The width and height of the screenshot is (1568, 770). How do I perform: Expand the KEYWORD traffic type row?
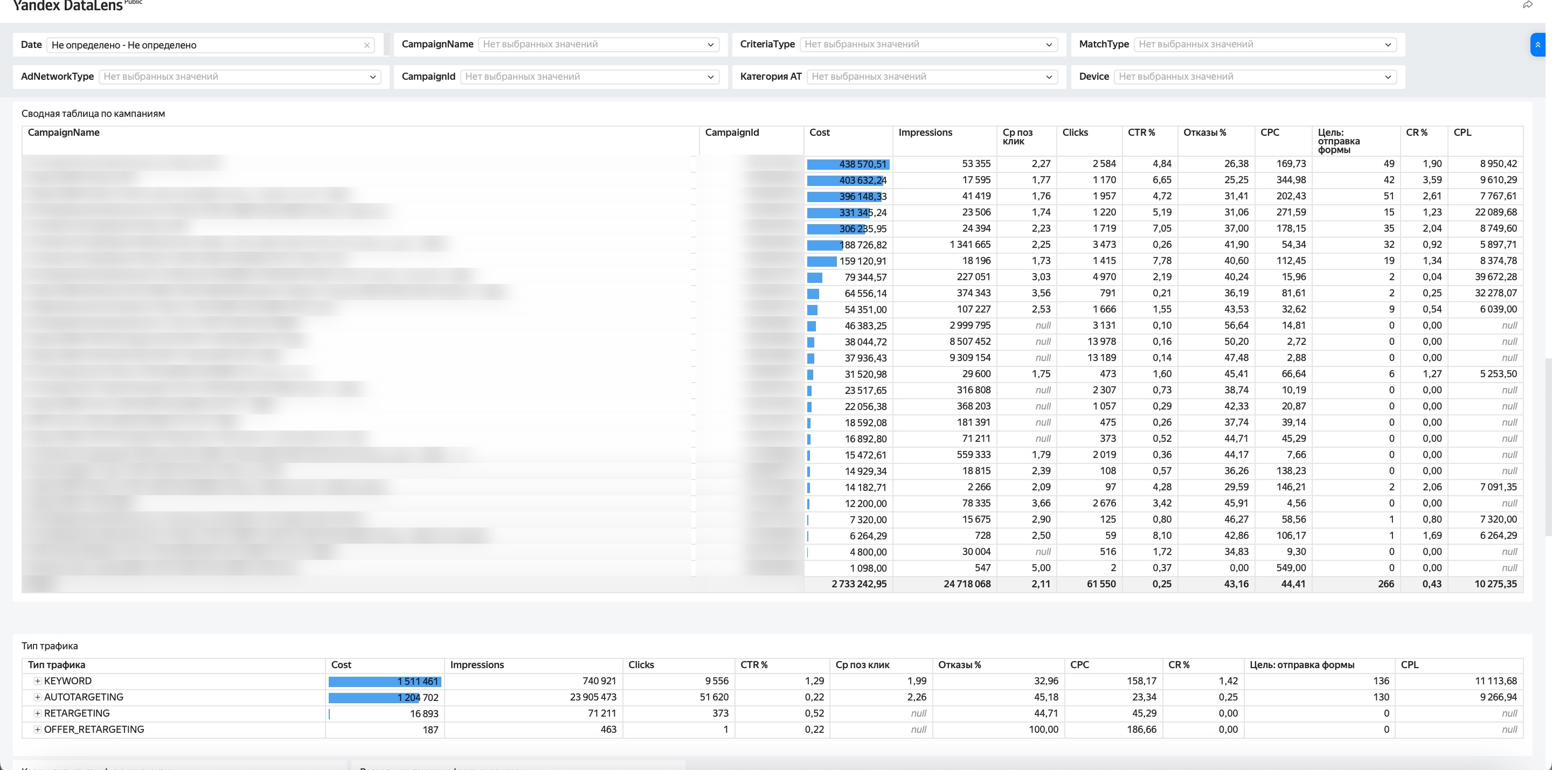37,681
